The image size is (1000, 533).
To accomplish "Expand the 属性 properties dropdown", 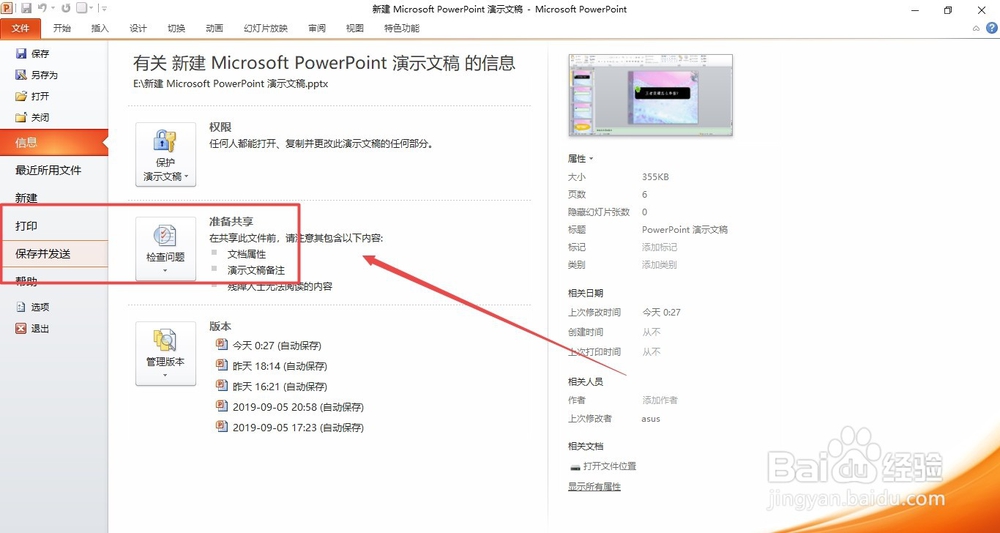I will tap(580, 159).
